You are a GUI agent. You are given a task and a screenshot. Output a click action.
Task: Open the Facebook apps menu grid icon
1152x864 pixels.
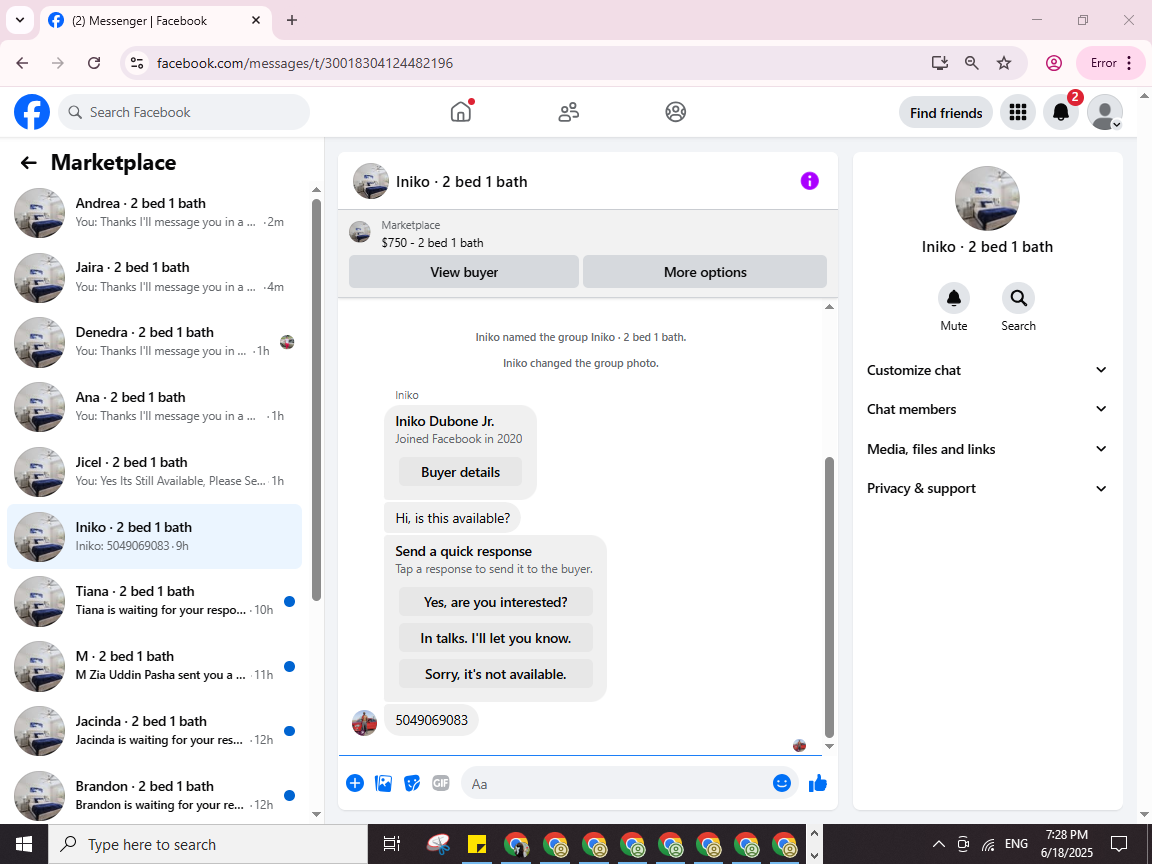tap(1018, 112)
